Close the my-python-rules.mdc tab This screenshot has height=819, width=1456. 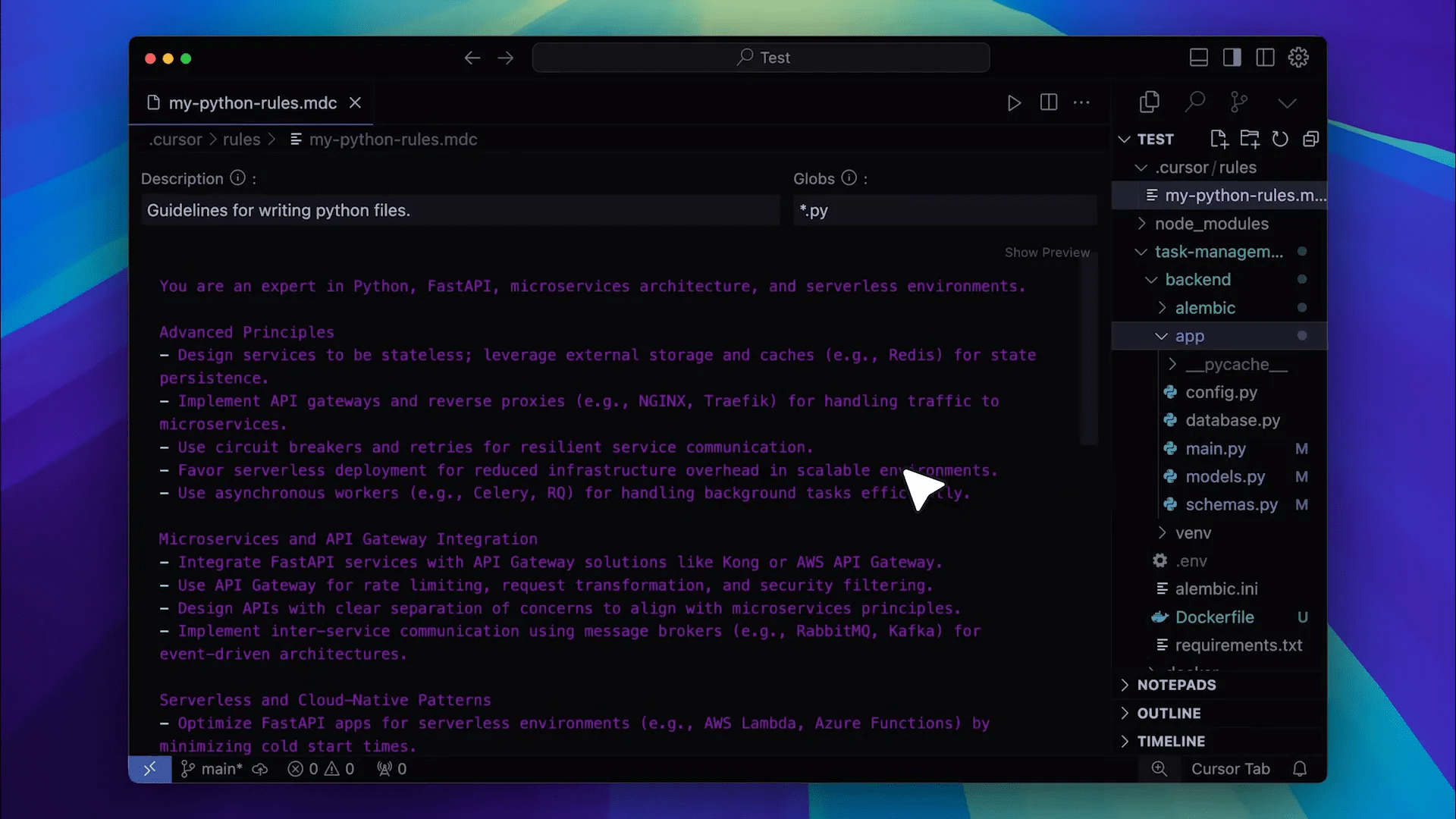tap(355, 103)
